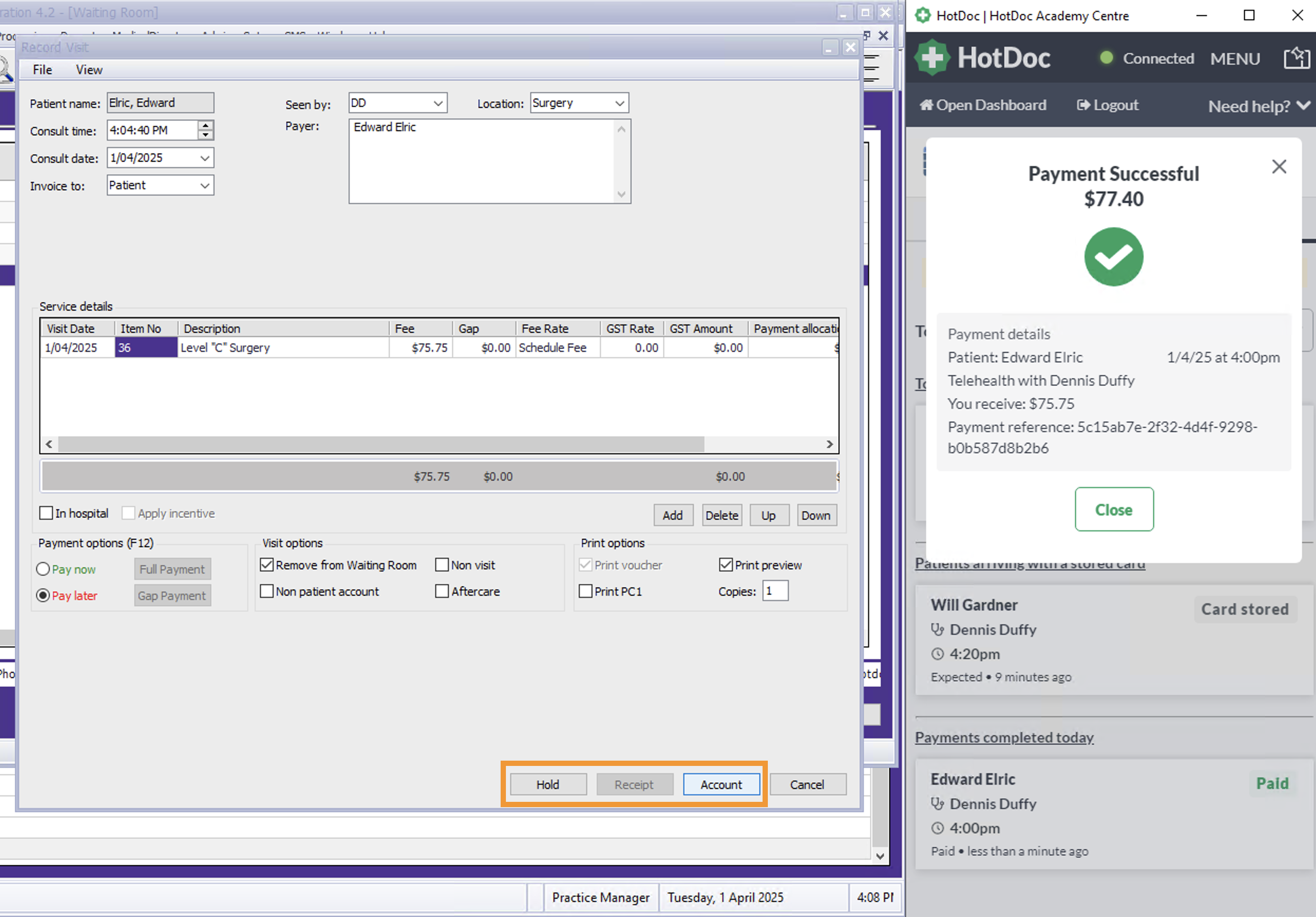Click the Paid badge for Edward Elric
This screenshot has width=1316, height=917.
(1272, 783)
